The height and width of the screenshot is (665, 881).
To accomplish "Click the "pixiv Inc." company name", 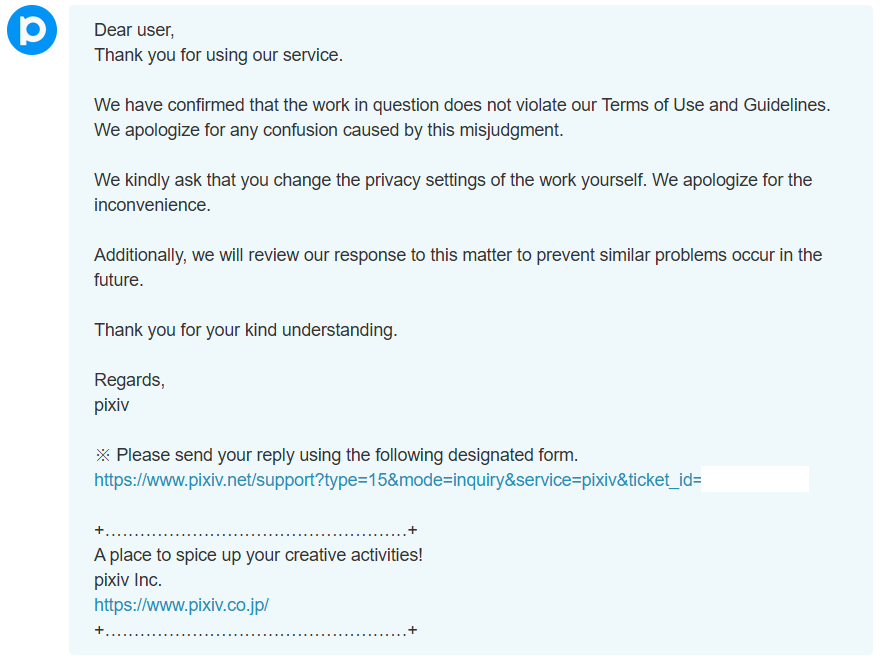I will (128, 580).
